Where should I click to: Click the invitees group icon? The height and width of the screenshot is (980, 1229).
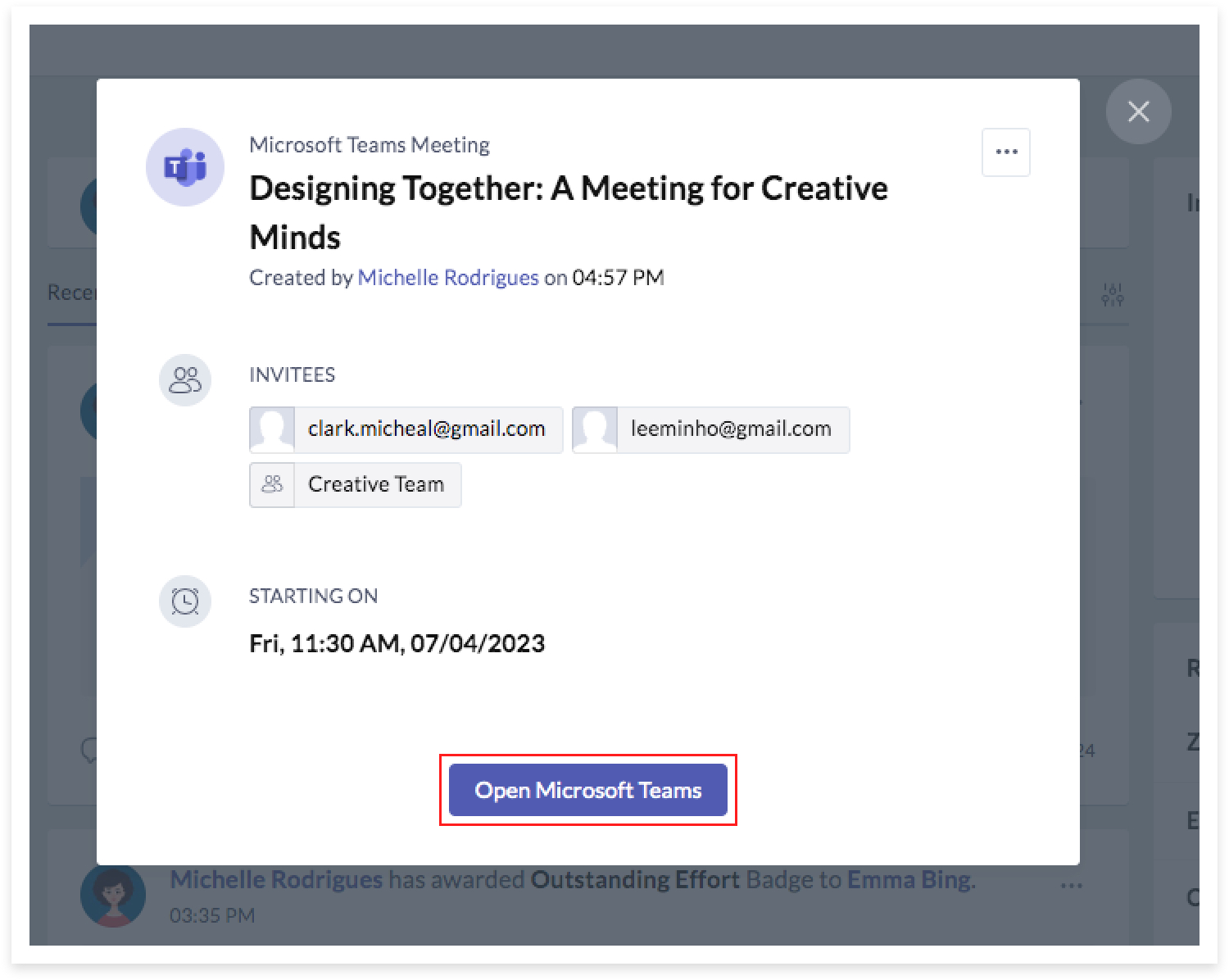coord(185,380)
